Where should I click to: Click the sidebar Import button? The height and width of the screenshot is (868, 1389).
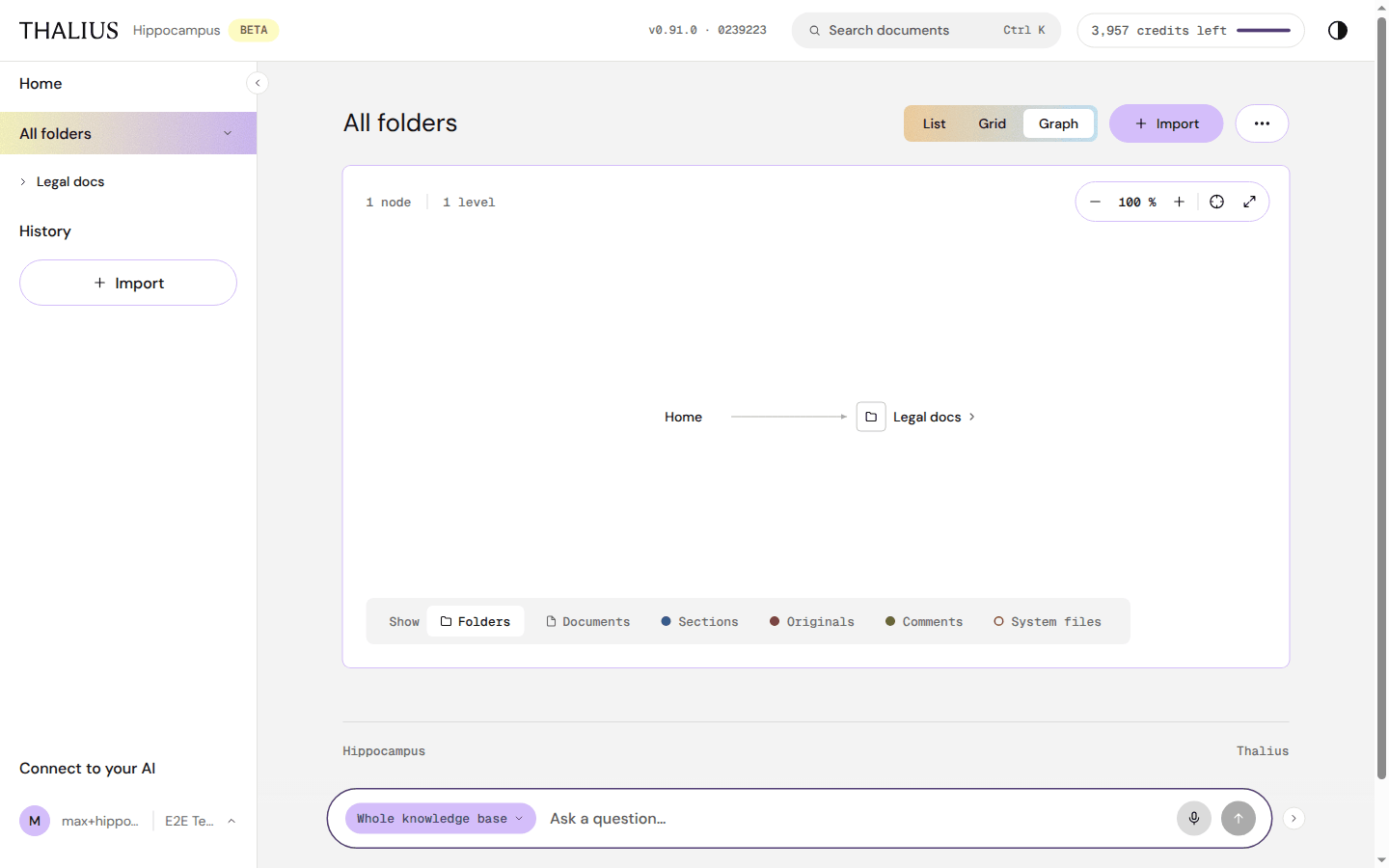(x=128, y=283)
